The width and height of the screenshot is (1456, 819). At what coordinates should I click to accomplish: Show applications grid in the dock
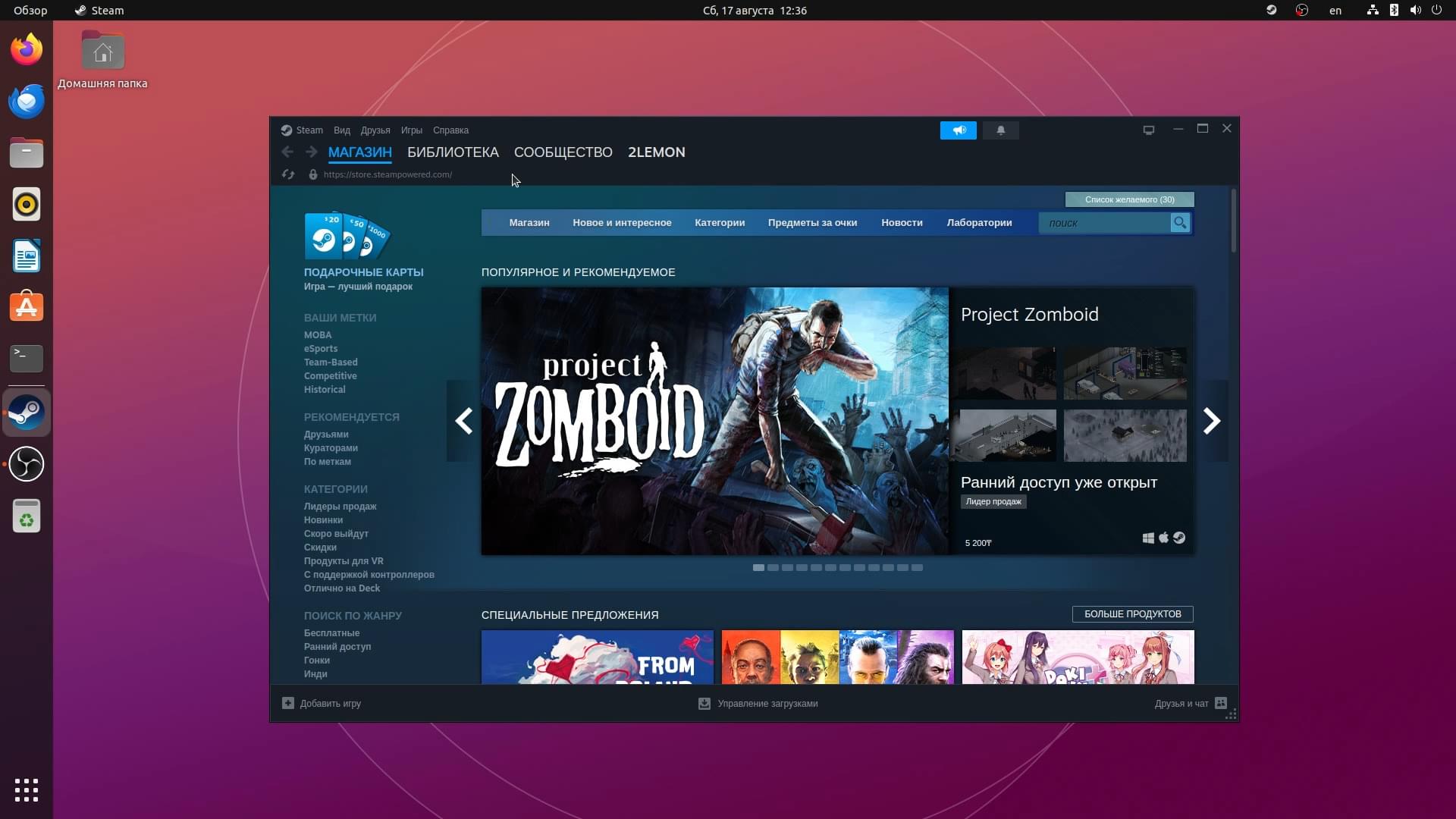click(x=27, y=790)
